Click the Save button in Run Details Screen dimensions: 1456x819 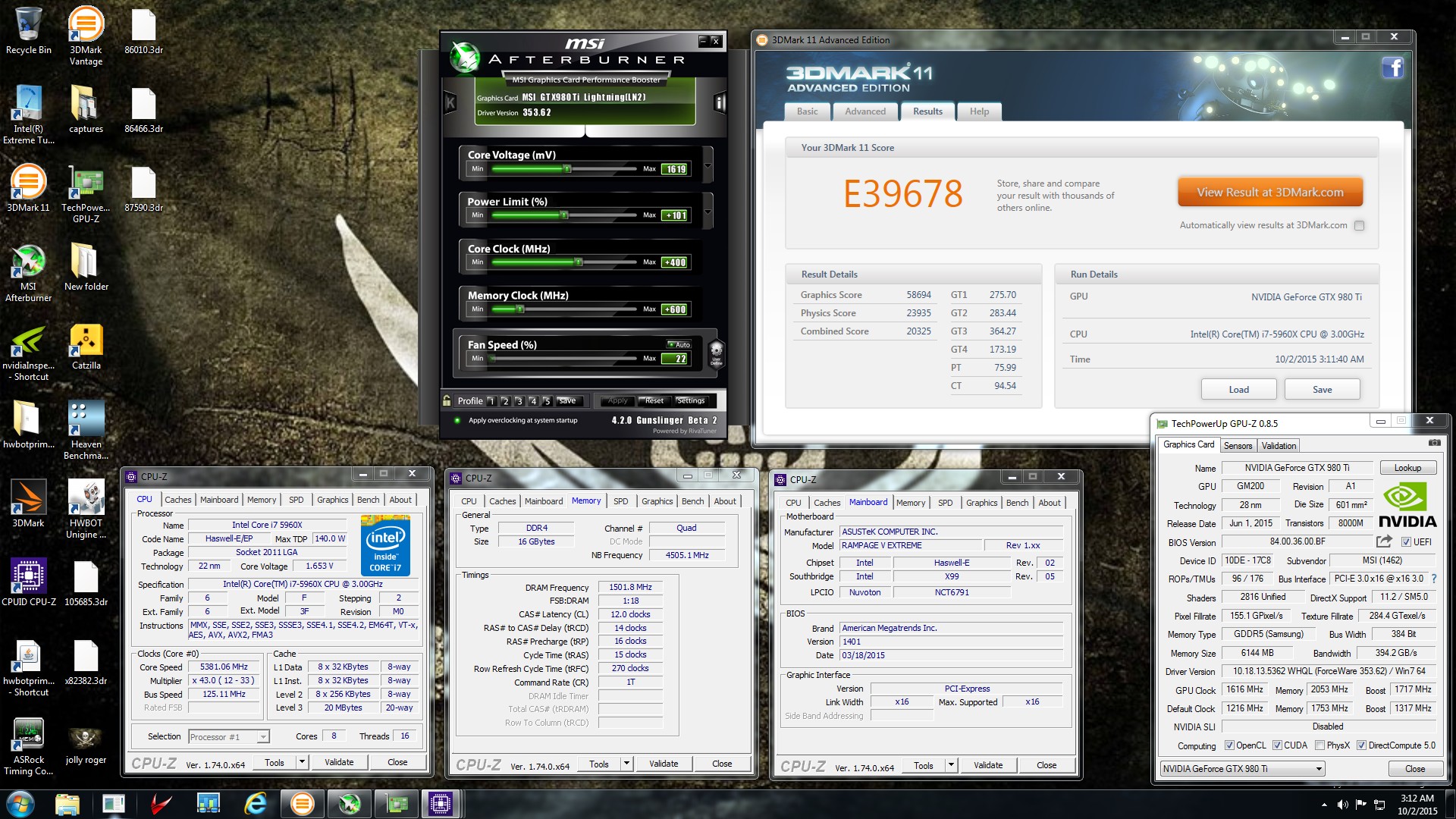[1322, 390]
